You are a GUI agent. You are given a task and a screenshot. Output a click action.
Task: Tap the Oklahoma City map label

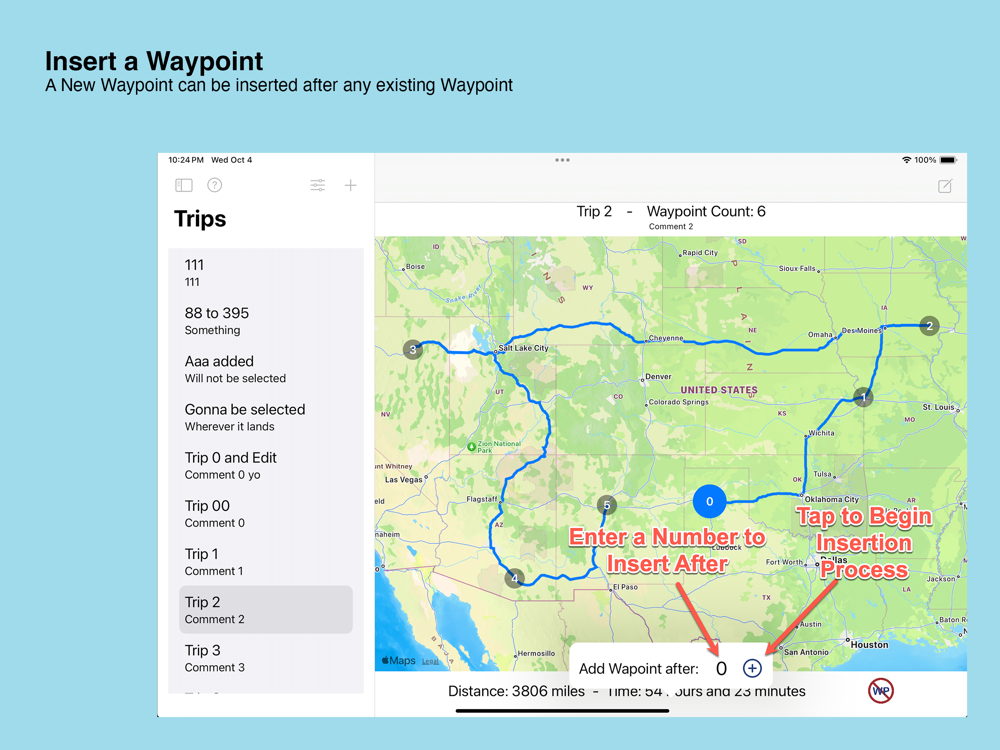coord(832,499)
